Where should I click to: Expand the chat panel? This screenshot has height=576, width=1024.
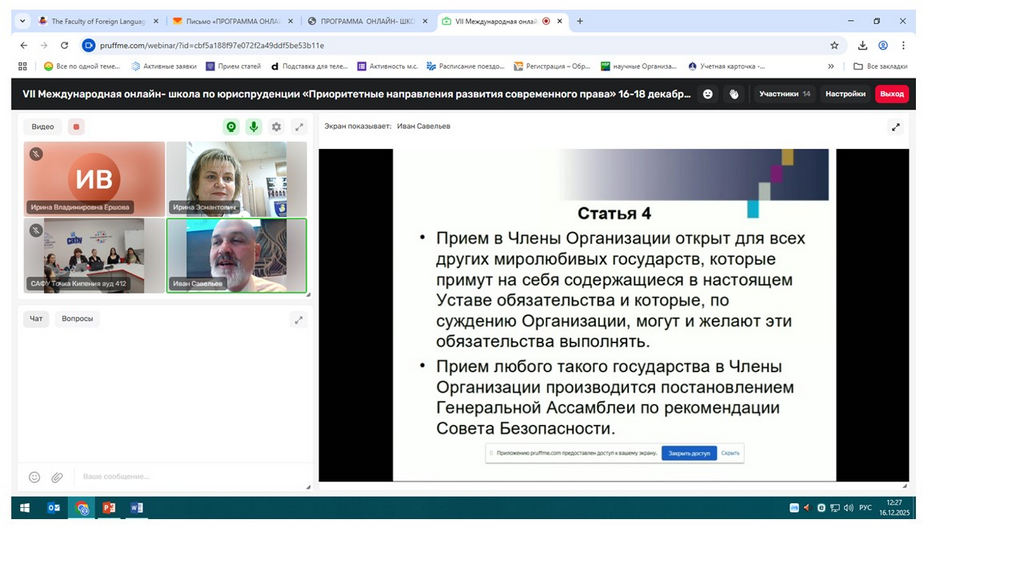click(298, 319)
